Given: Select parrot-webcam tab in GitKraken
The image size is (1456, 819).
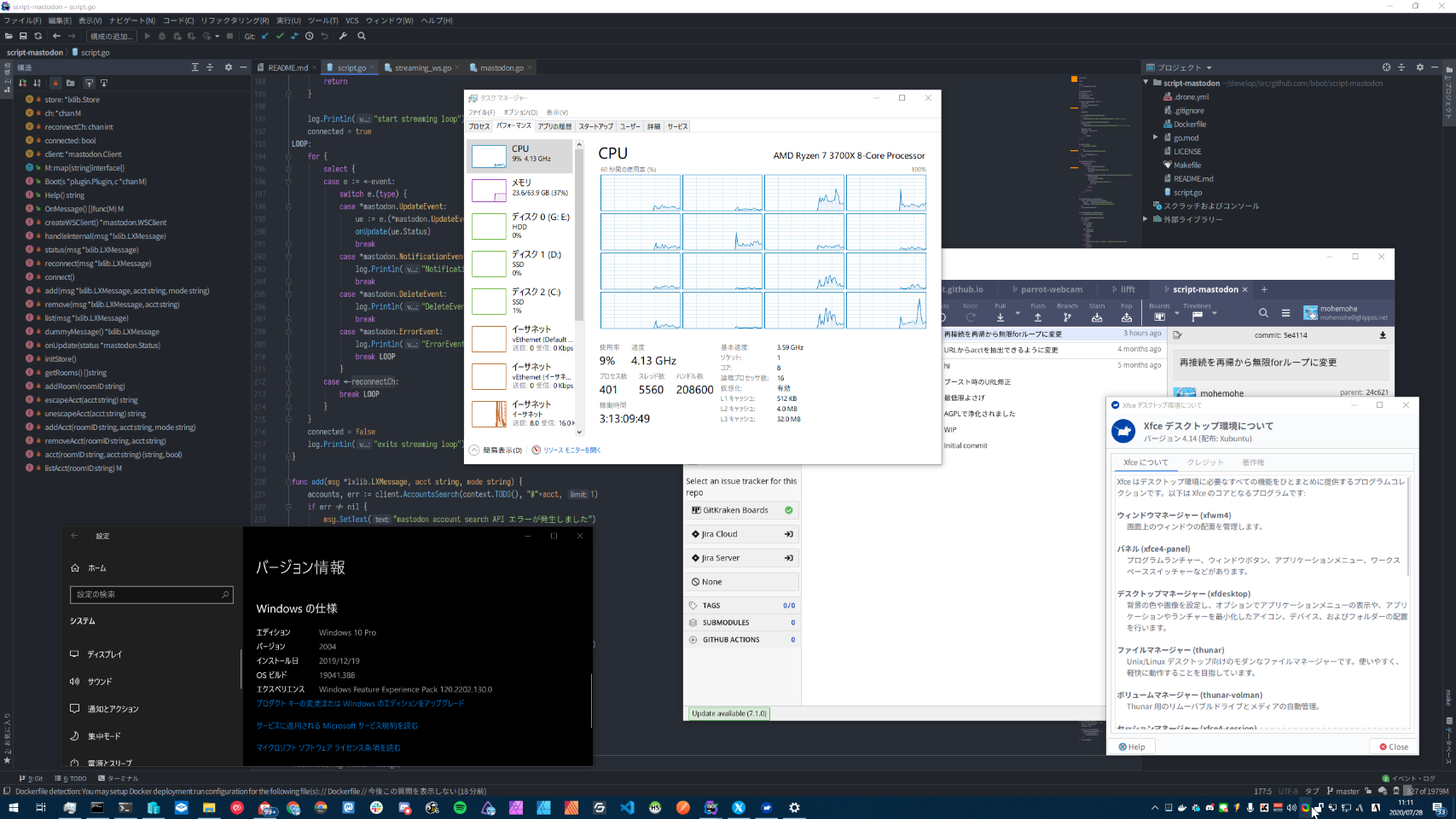Looking at the screenshot, I should pyautogui.click(x=1045, y=289).
